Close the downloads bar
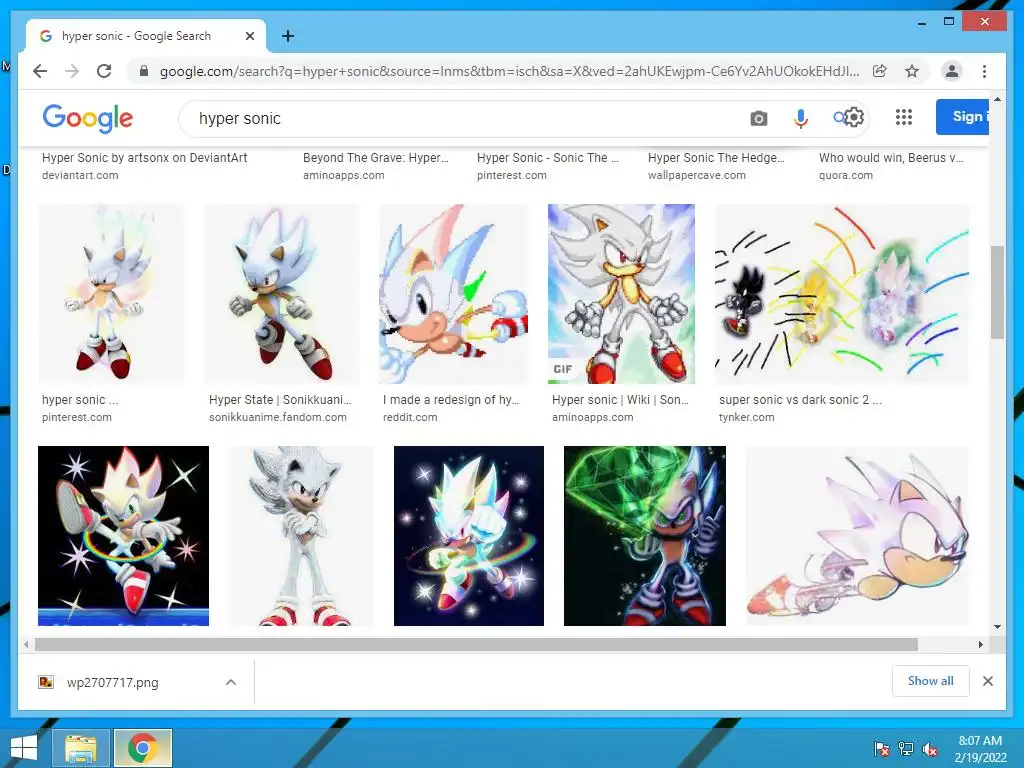This screenshot has height=768, width=1024. pos(987,681)
